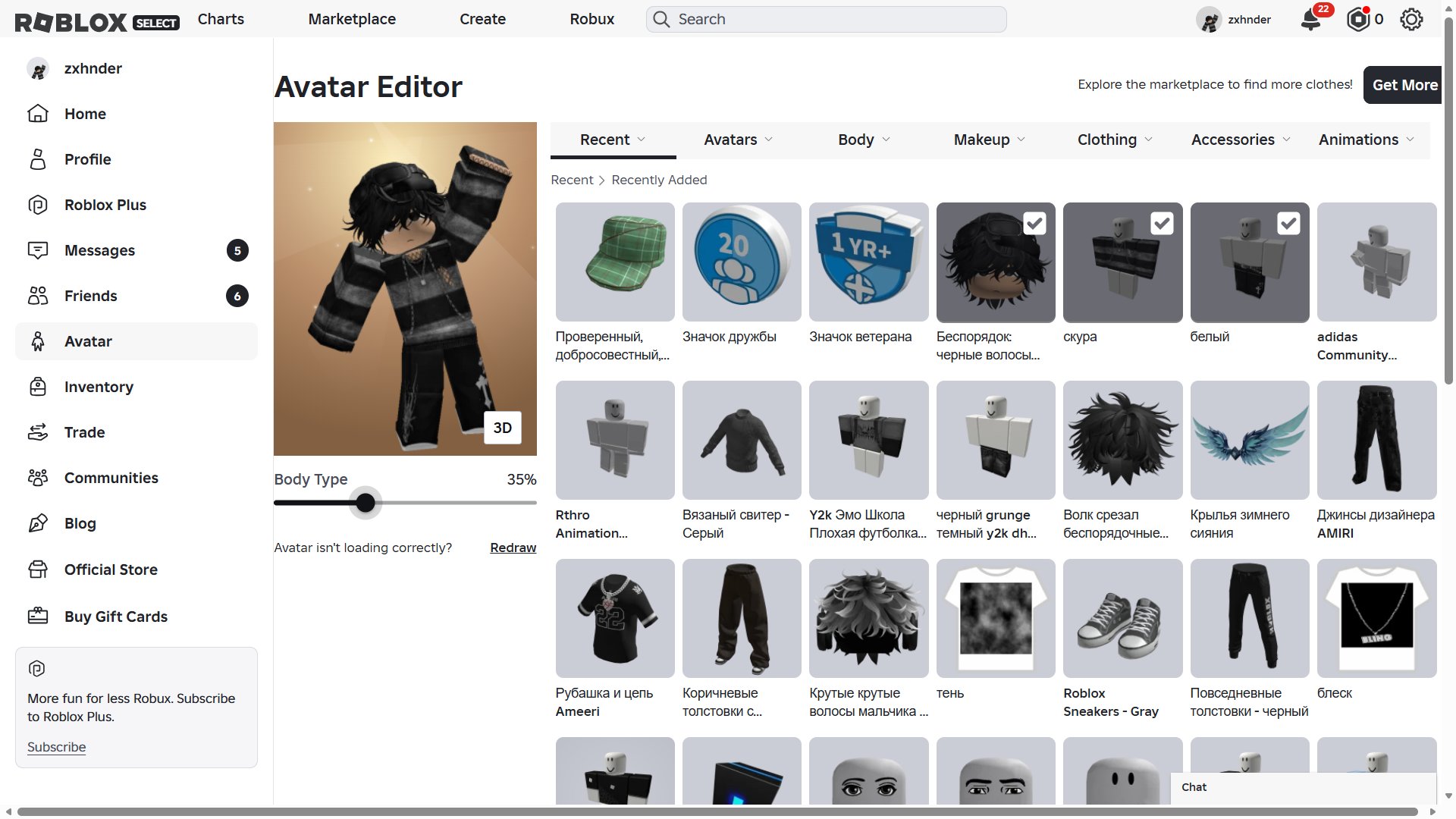Image resolution: width=1456 pixels, height=819 pixels.
Task: Click the Buy Gift Cards icon
Action: click(x=38, y=616)
